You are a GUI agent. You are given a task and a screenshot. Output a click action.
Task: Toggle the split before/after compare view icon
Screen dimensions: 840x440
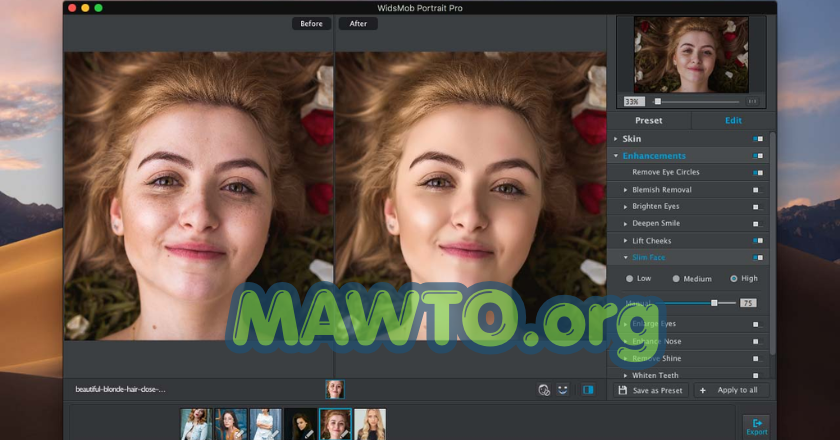click(x=588, y=390)
